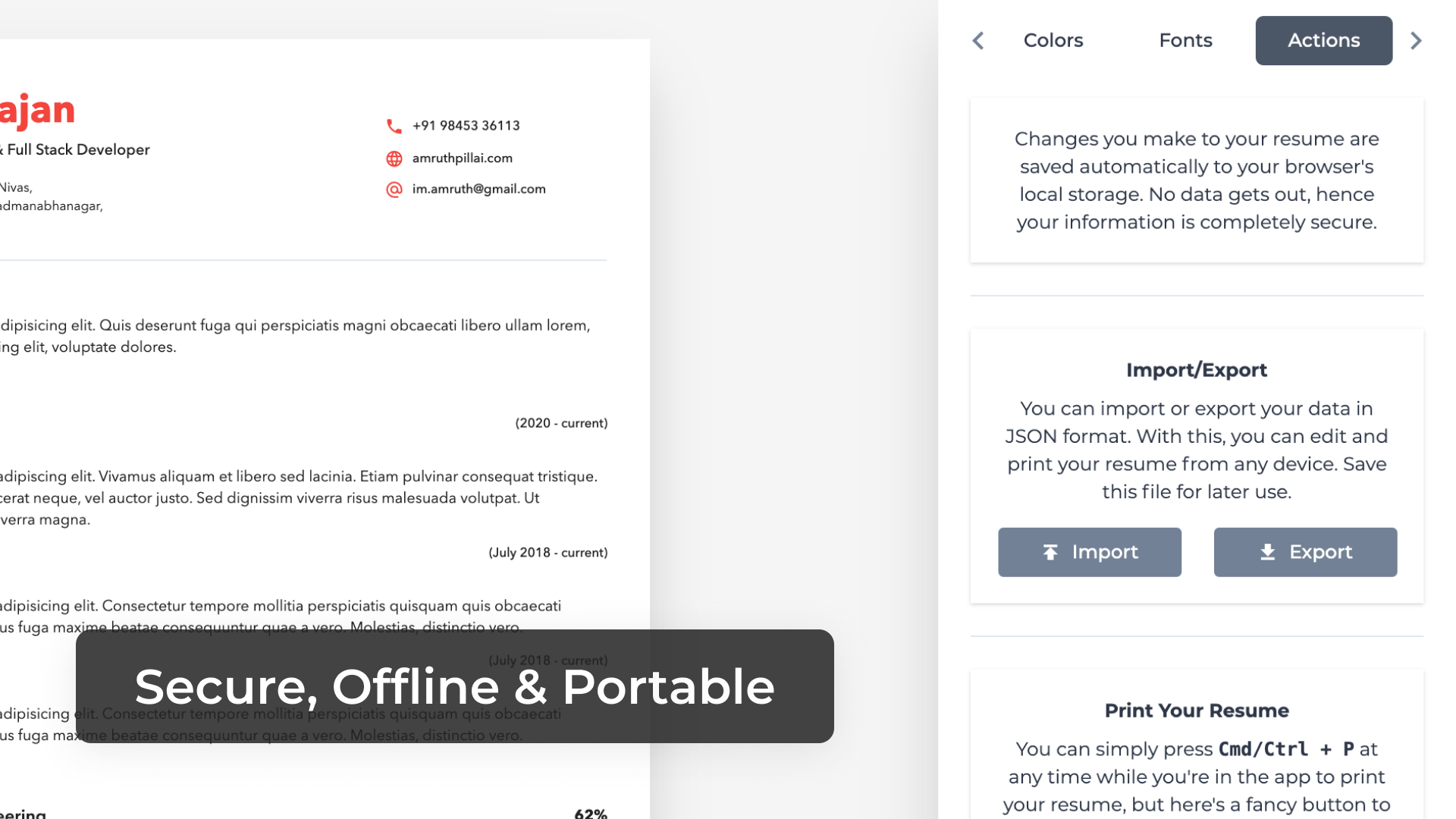Click the Import button

[1089, 552]
